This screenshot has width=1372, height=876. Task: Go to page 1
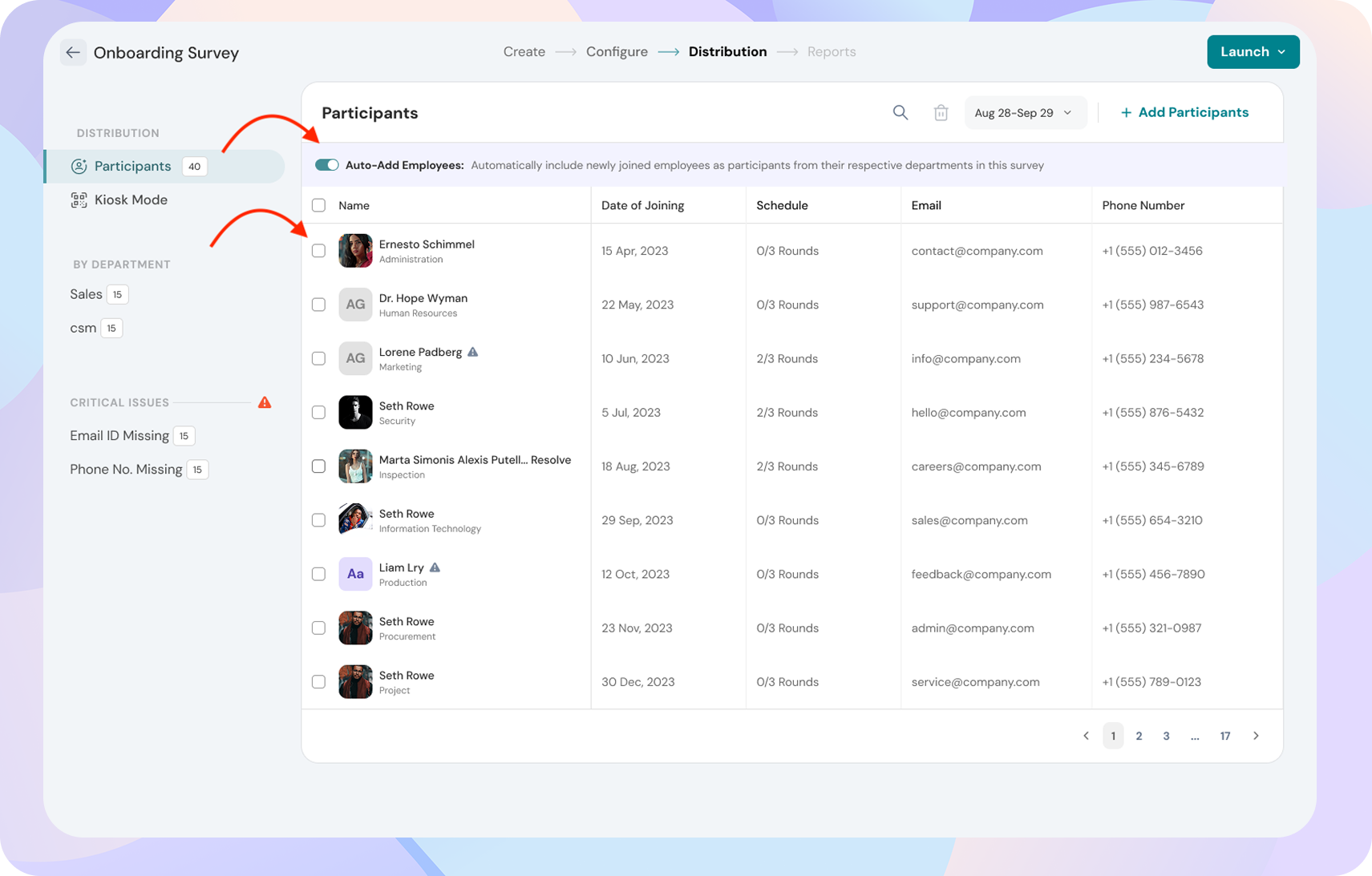[x=1113, y=736]
